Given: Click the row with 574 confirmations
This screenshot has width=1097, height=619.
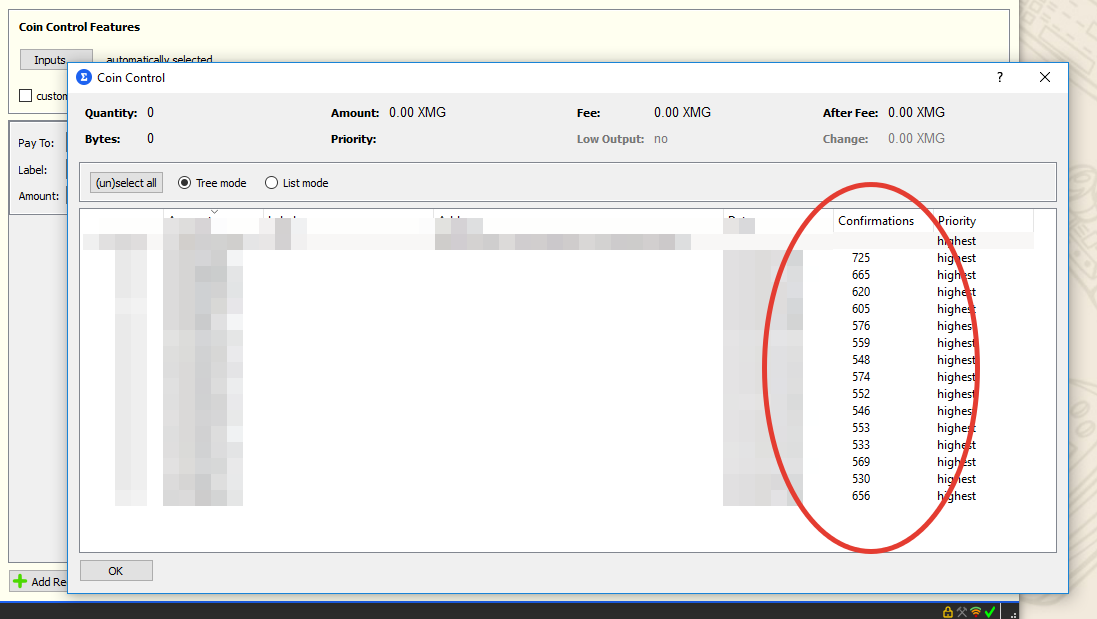Looking at the screenshot, I should (558, 377).
